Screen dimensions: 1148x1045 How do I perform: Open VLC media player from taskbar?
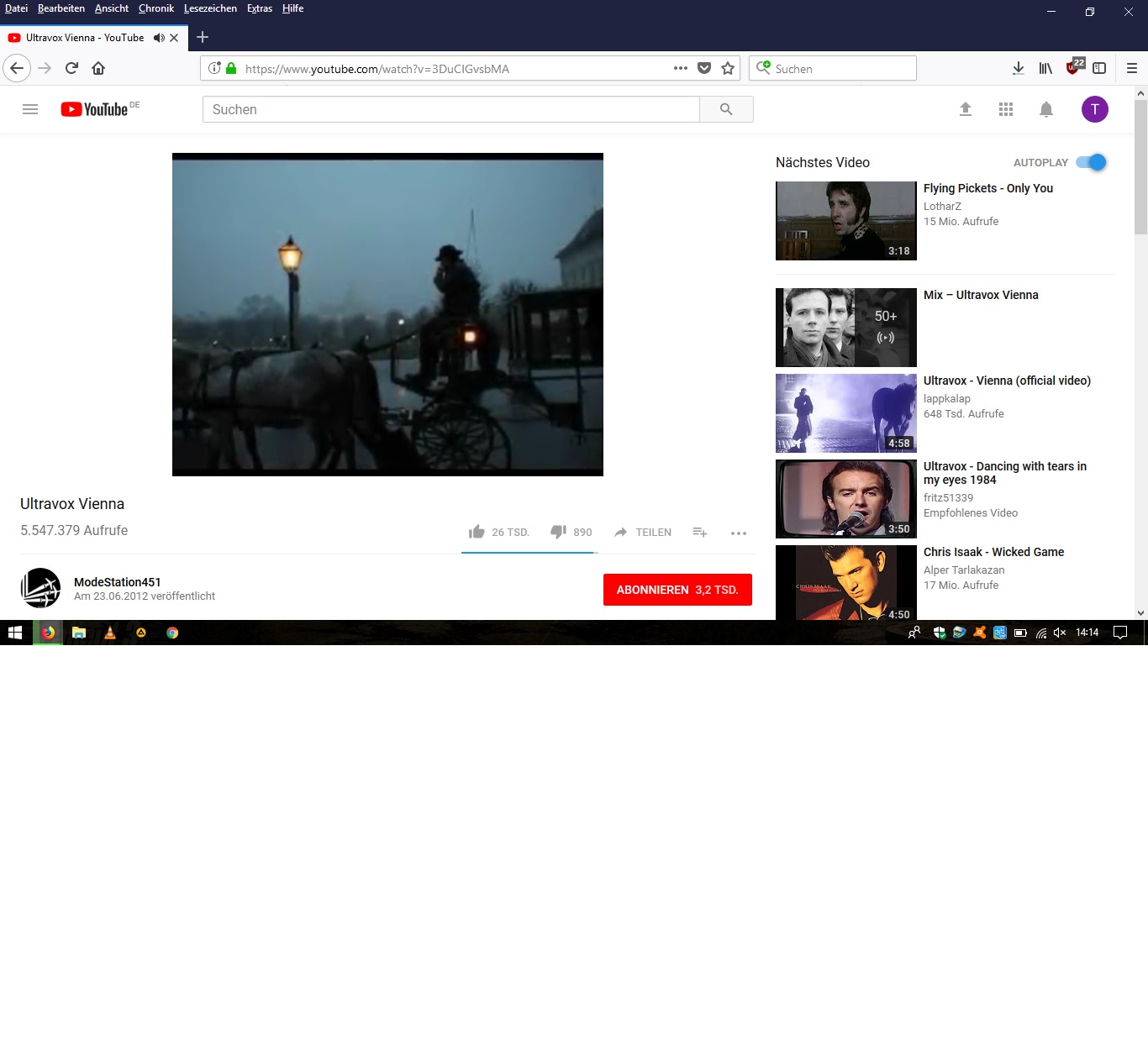pos(110,633)
